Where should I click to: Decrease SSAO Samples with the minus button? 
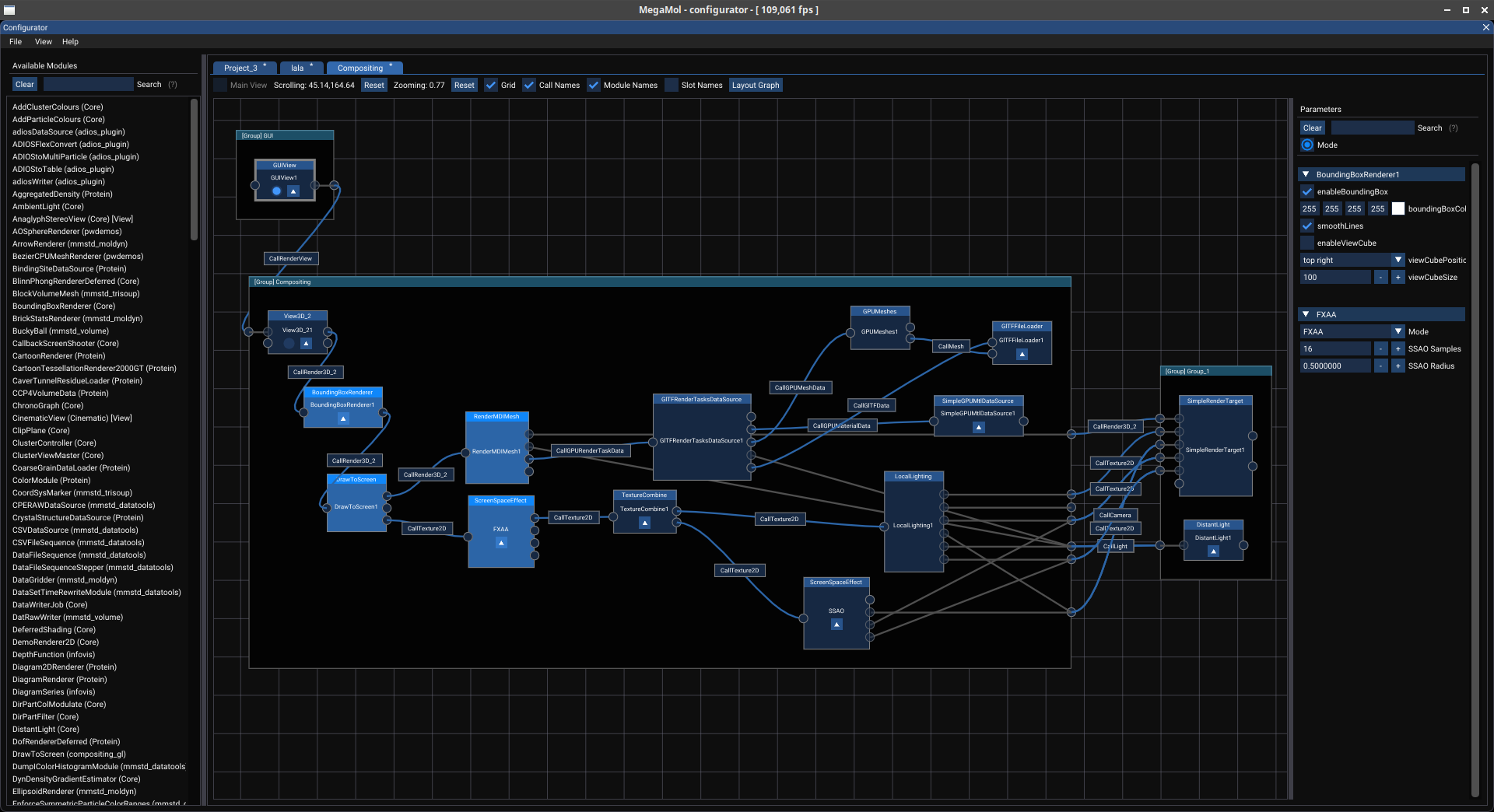point(1381,349)
